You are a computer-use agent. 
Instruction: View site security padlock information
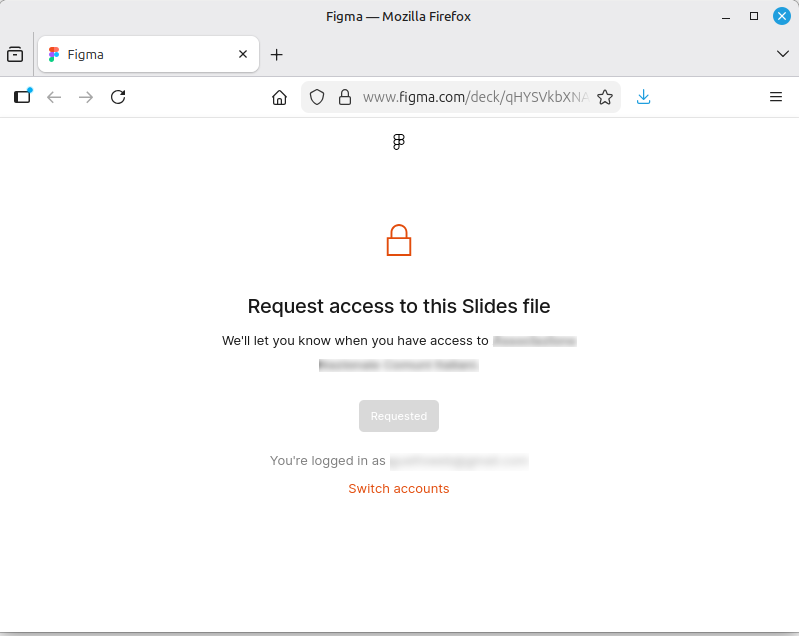tap(345, 97)
